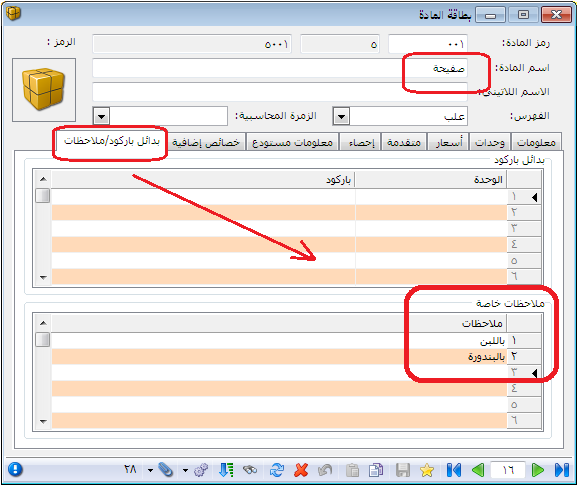Viewport: 578px width, 485px height.
Task: Go to the last record
Action: point(562,470)
